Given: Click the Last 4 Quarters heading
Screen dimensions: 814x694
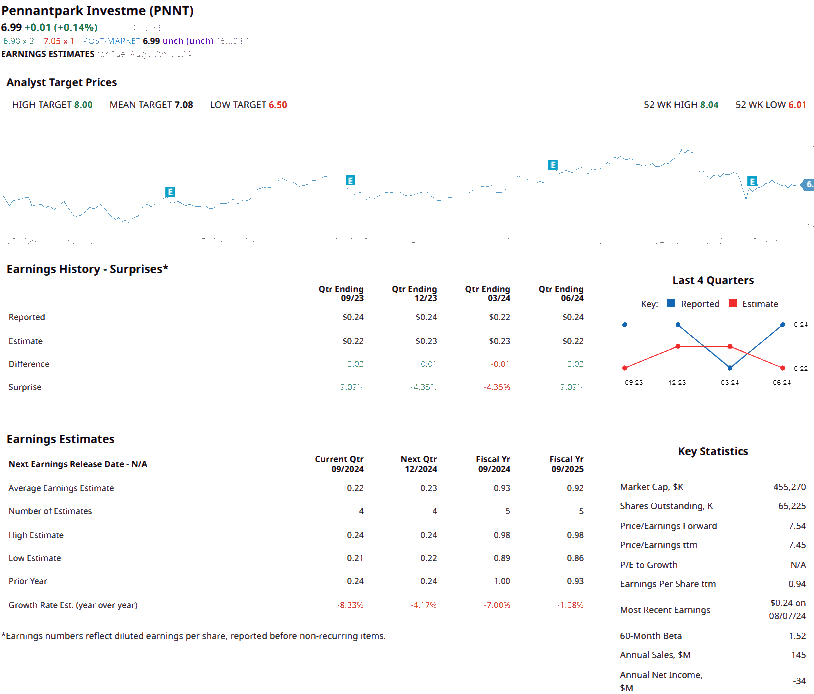Looking at the screenshot, I should pyautogui.click(x=713, y=280).
